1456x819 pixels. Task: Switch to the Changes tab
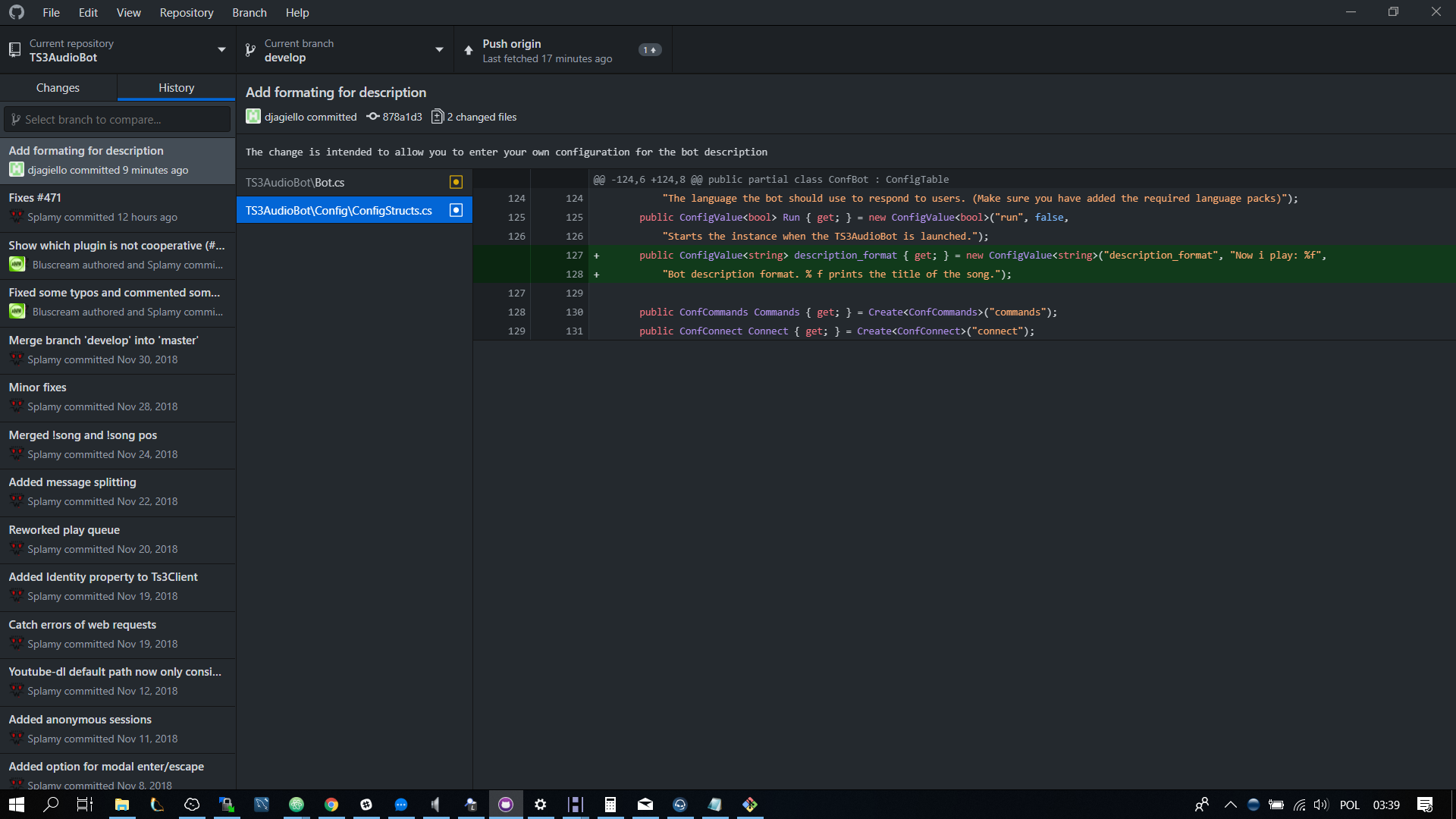58,87
